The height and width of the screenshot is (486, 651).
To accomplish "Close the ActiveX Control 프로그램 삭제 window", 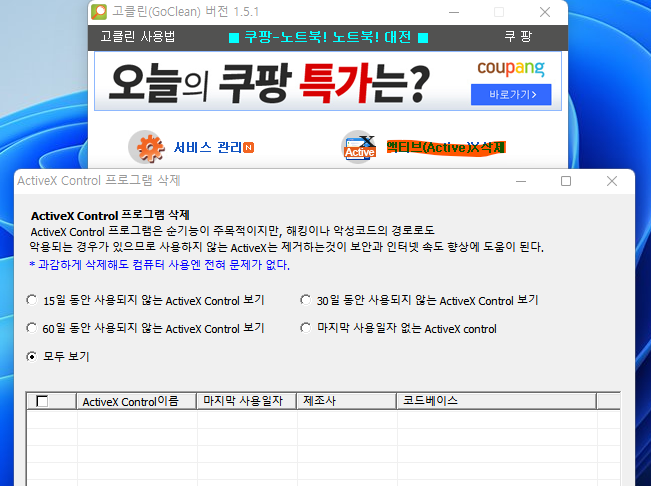I will (x=612, y=181).
